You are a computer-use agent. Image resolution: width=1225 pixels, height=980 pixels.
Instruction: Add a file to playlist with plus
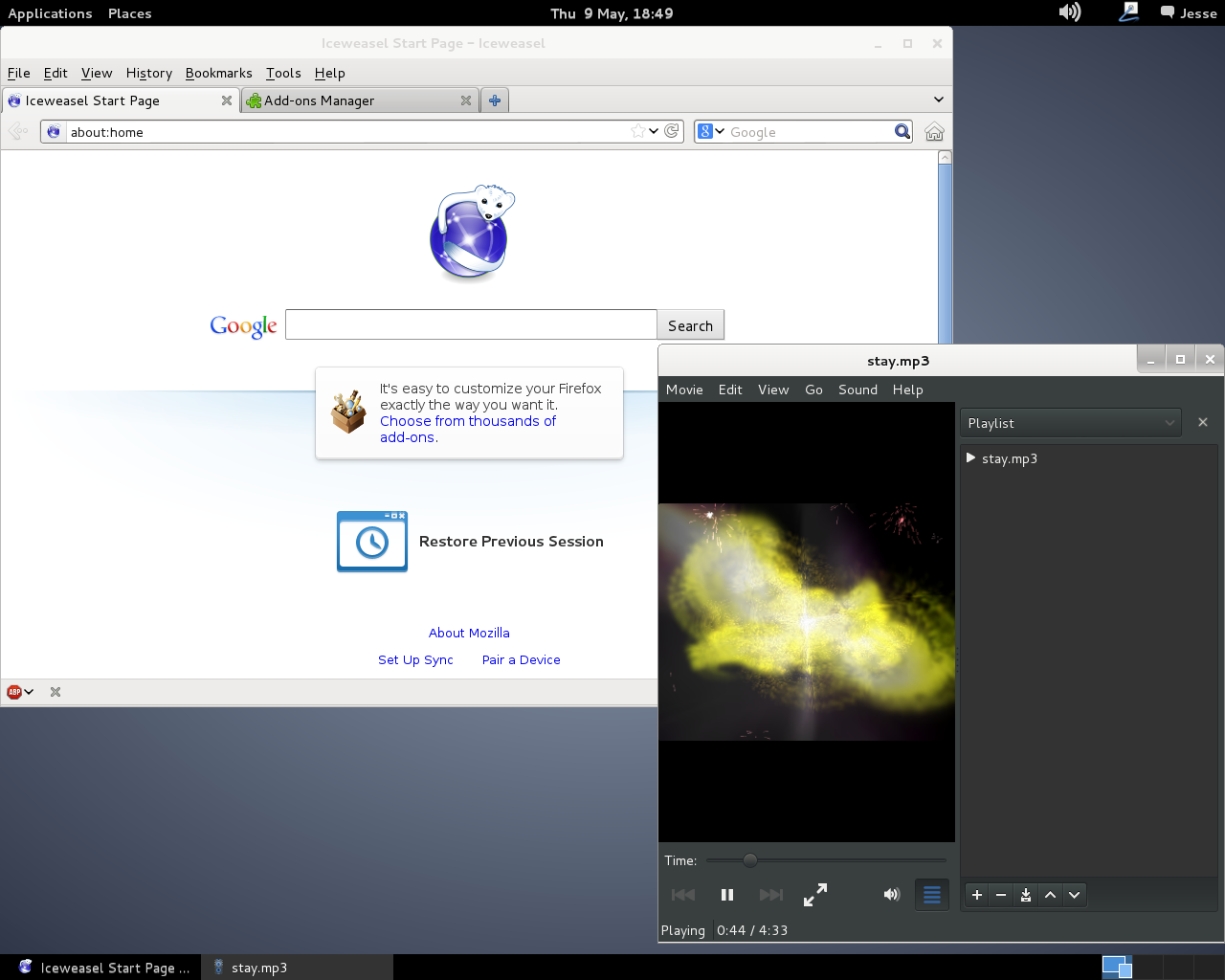tap(977, 895)
